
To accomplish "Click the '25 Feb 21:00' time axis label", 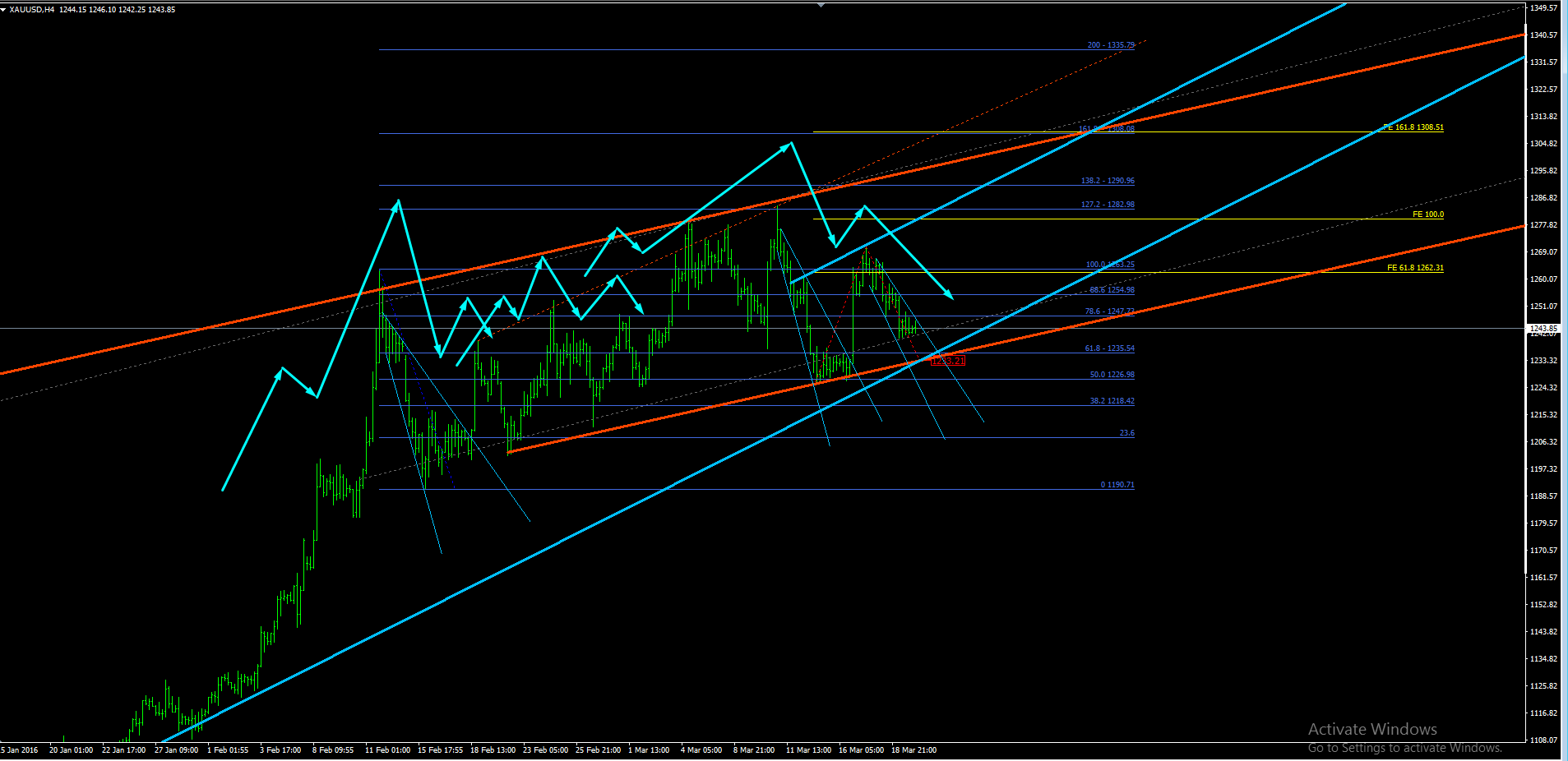I will click(599, 750).
